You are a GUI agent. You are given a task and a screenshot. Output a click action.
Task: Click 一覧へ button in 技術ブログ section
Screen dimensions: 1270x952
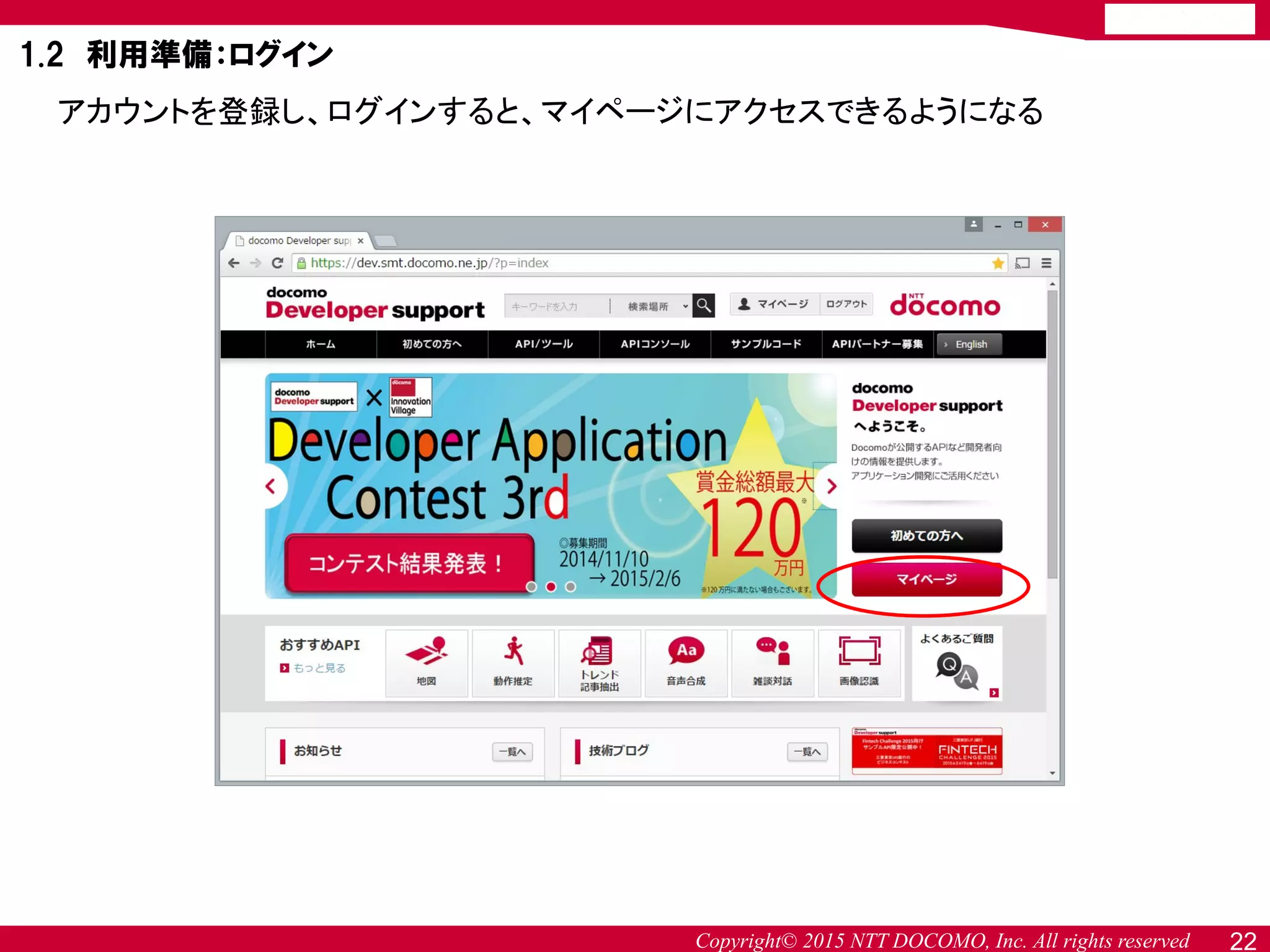click(x=807, y=752)
